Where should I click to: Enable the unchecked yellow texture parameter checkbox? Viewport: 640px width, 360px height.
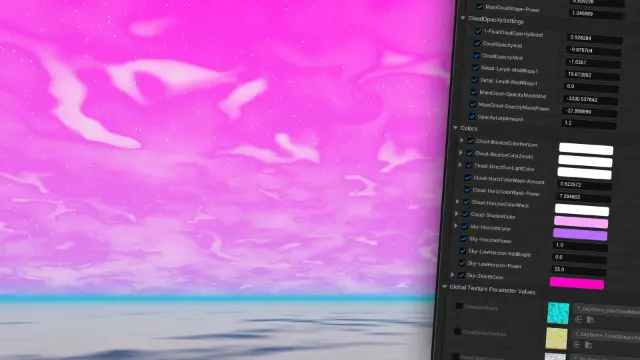[x=457, y=331]
